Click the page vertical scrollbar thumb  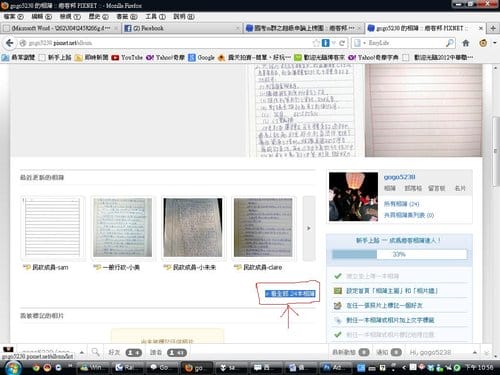(x=496, y=151)
